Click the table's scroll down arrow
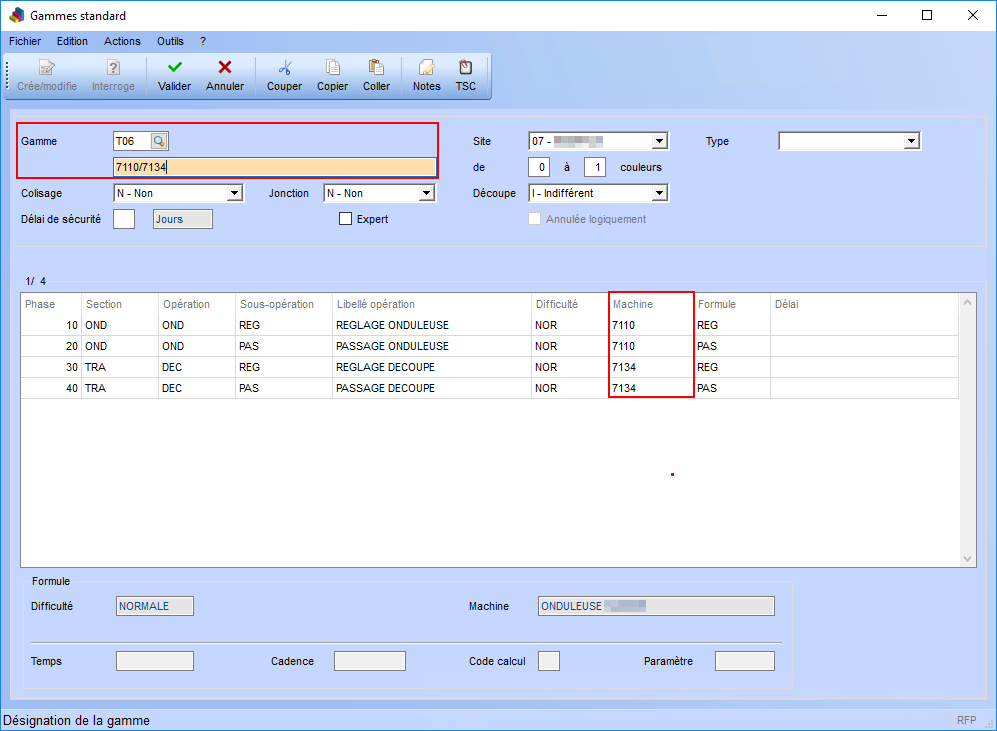 click(x=967, y=559)
